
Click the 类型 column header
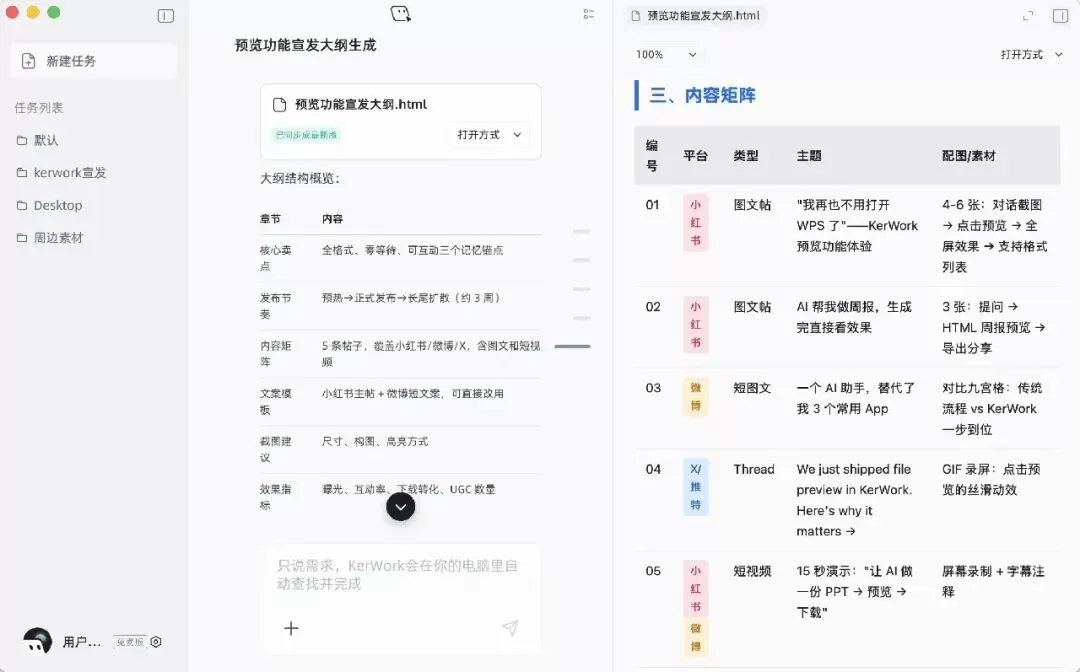coord(746,156)
